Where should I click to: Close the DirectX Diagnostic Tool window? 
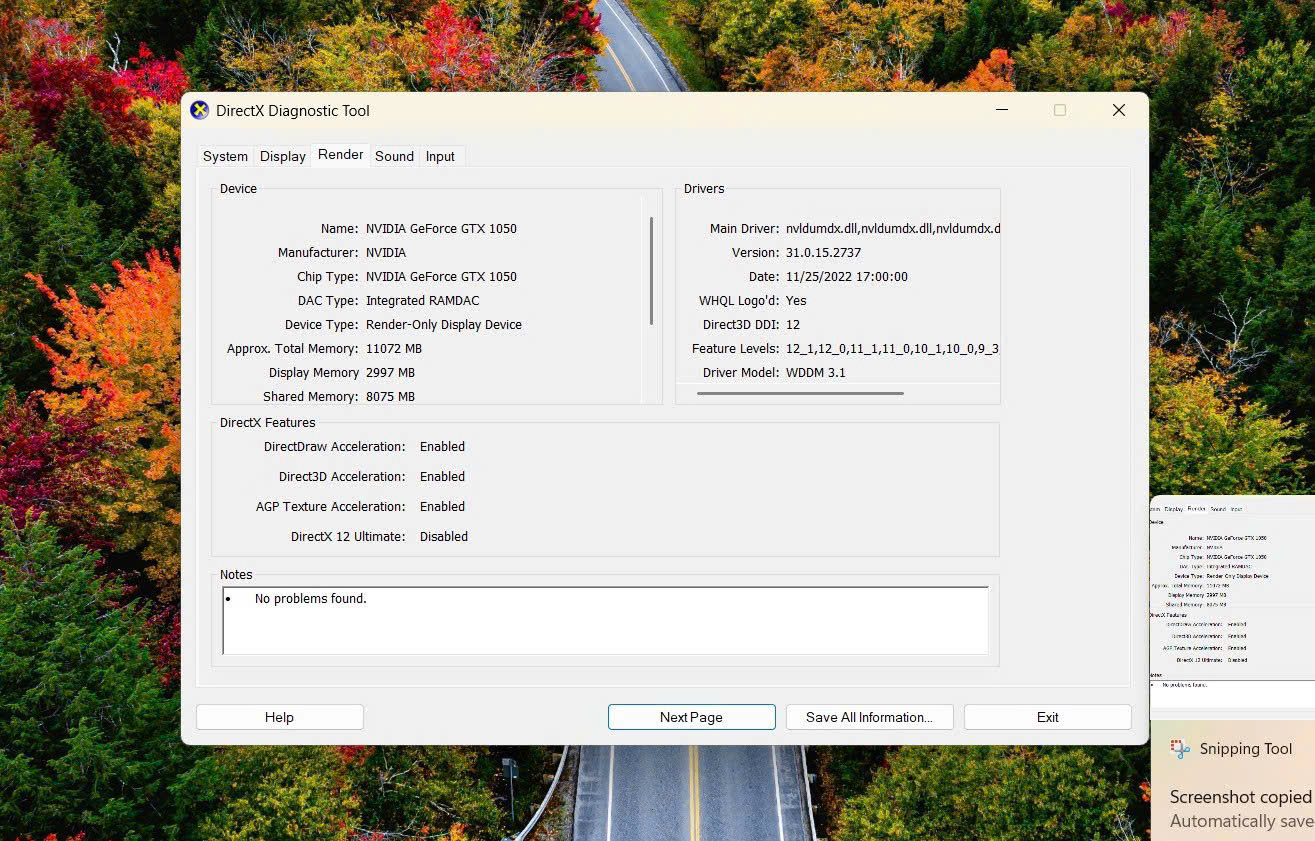pyautogui.click(x=1119, y=111)
